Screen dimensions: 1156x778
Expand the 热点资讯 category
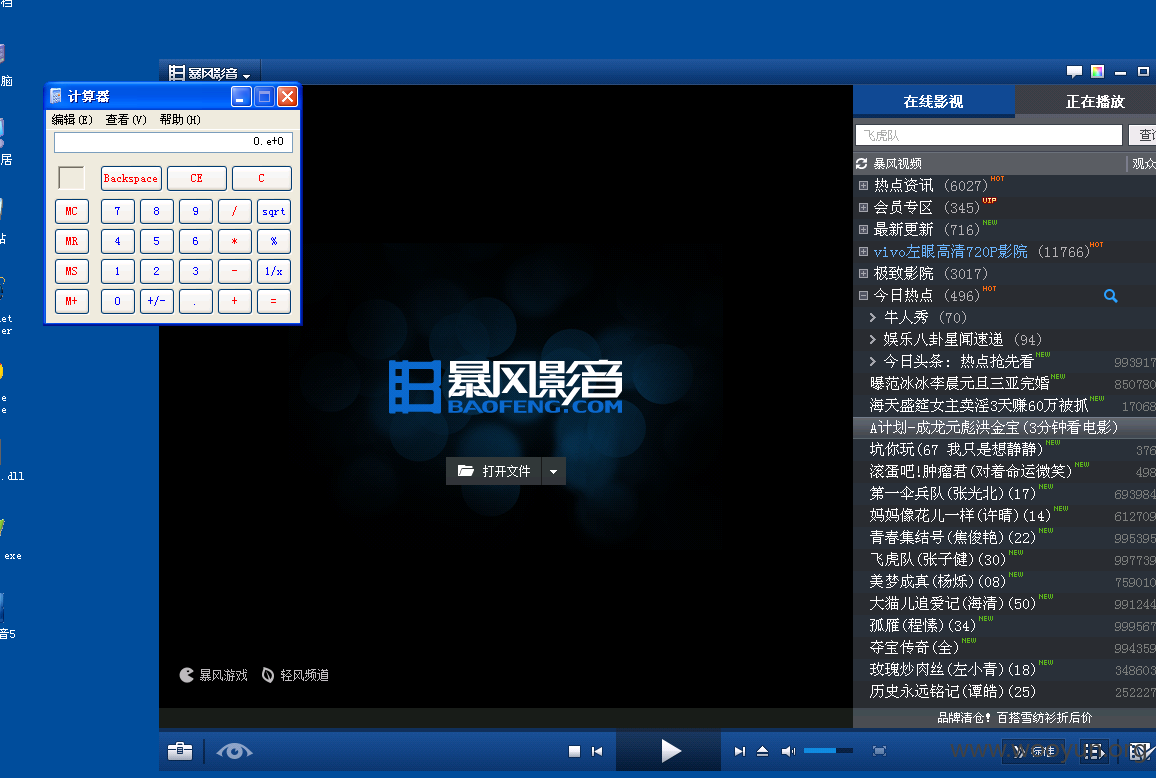pos(863,186)
